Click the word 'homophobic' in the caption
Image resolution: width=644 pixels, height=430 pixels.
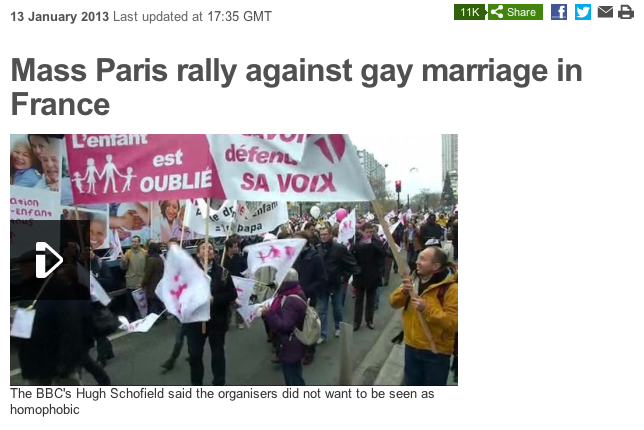coord(45,409)
